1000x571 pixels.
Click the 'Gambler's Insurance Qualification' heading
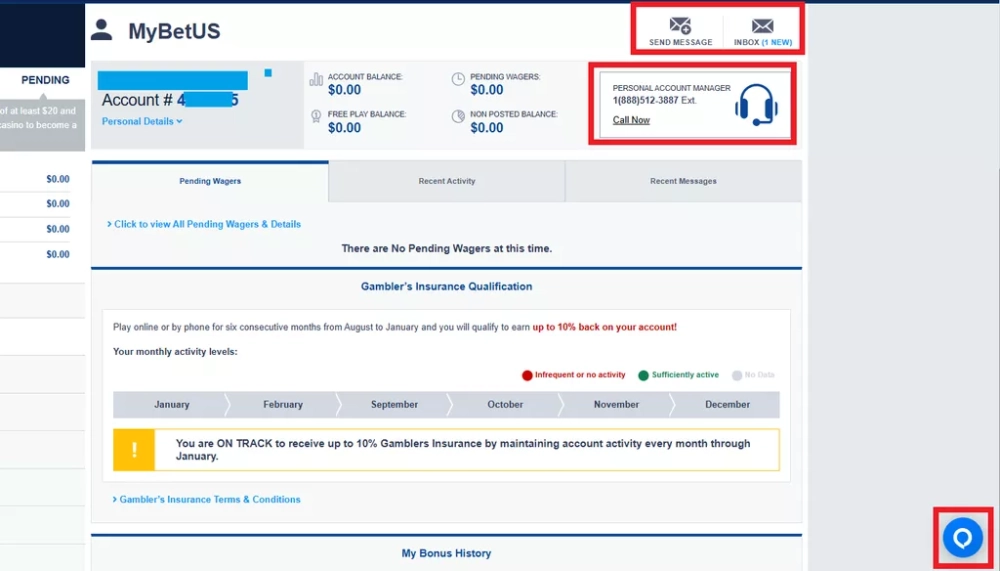coord(446,286)
